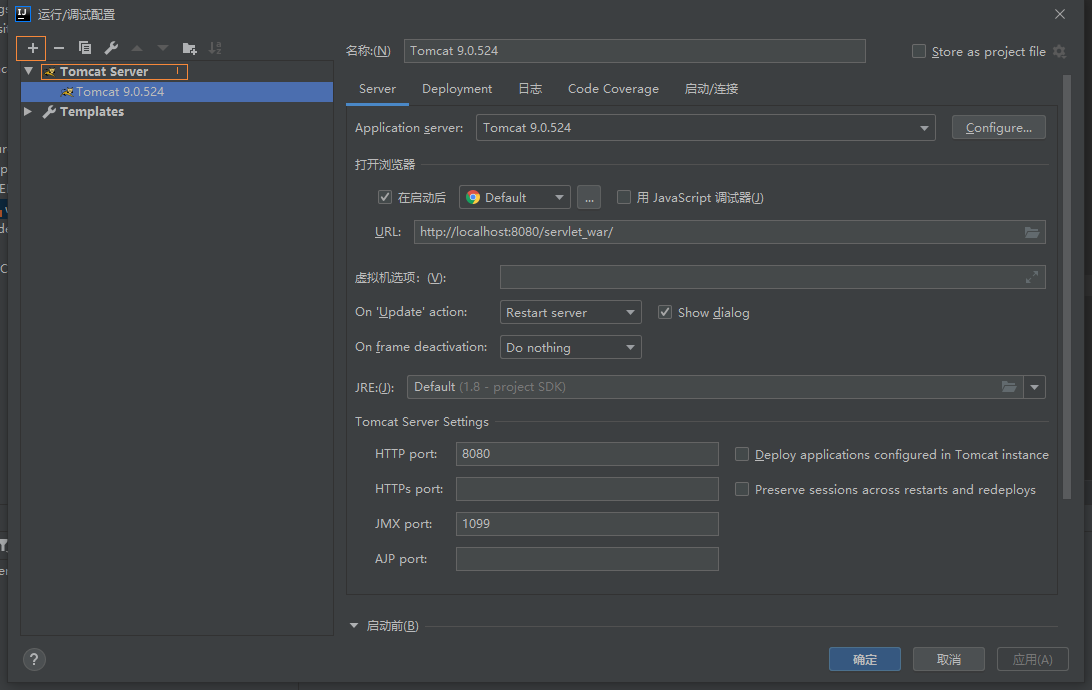Switch to the 日志 tab

coord(530,88)
